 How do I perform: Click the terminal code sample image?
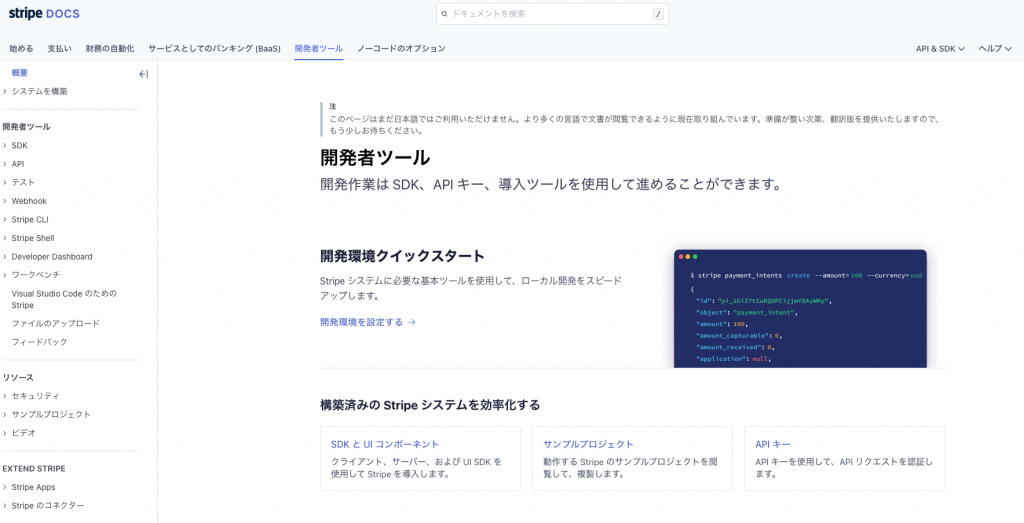(x=800, y=308)
